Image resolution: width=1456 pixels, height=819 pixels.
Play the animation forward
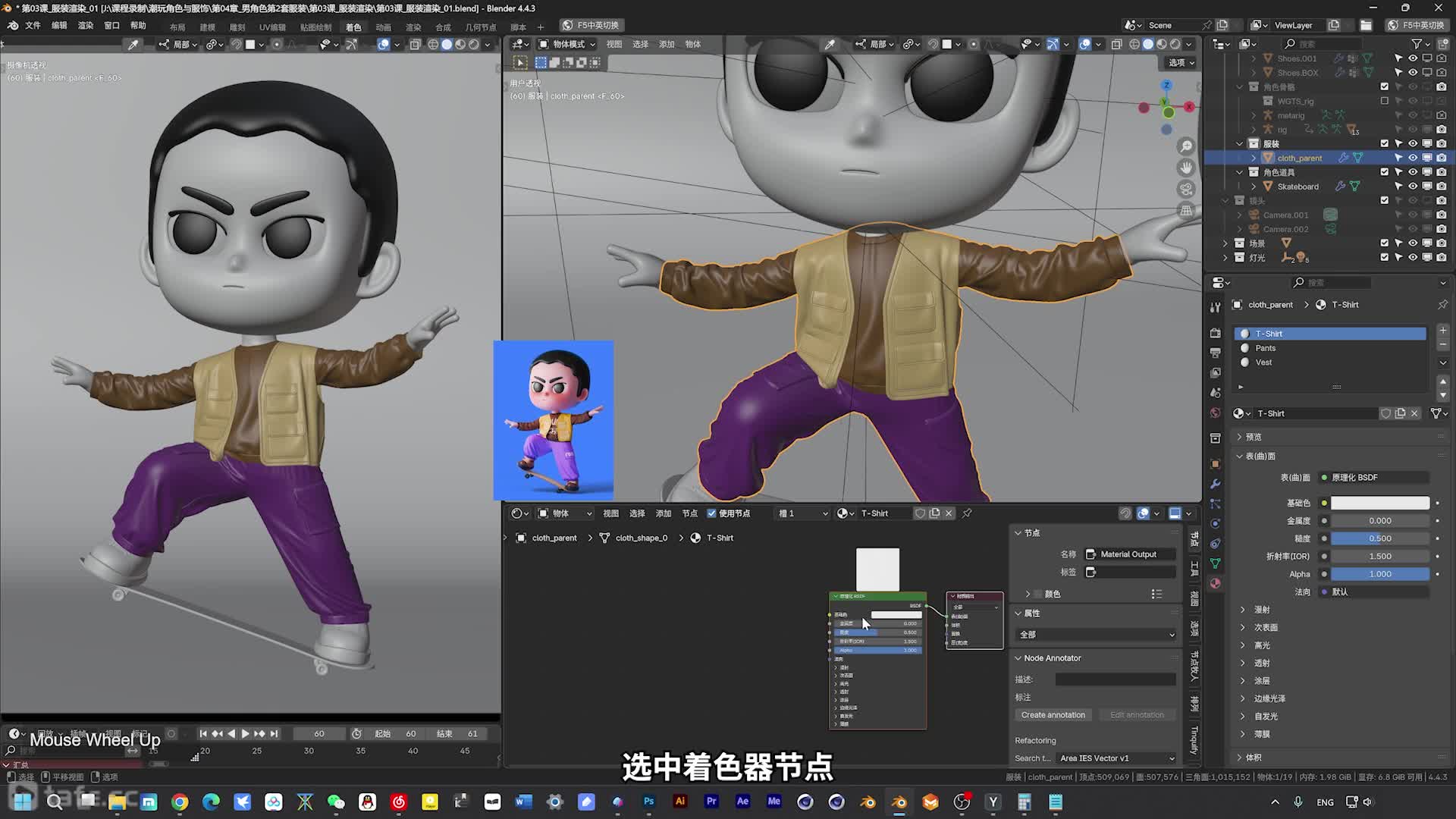245,733
